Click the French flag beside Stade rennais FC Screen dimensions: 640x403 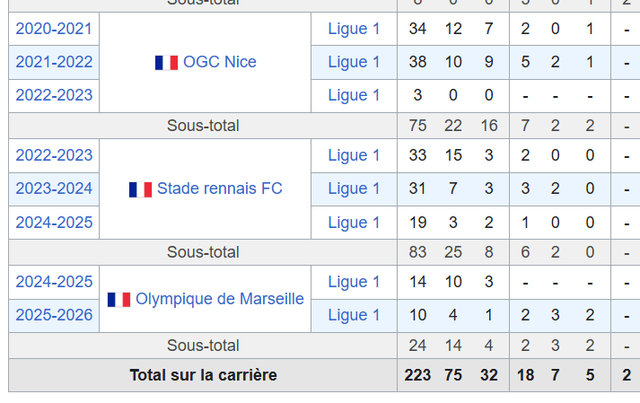[x=140, y=189]
